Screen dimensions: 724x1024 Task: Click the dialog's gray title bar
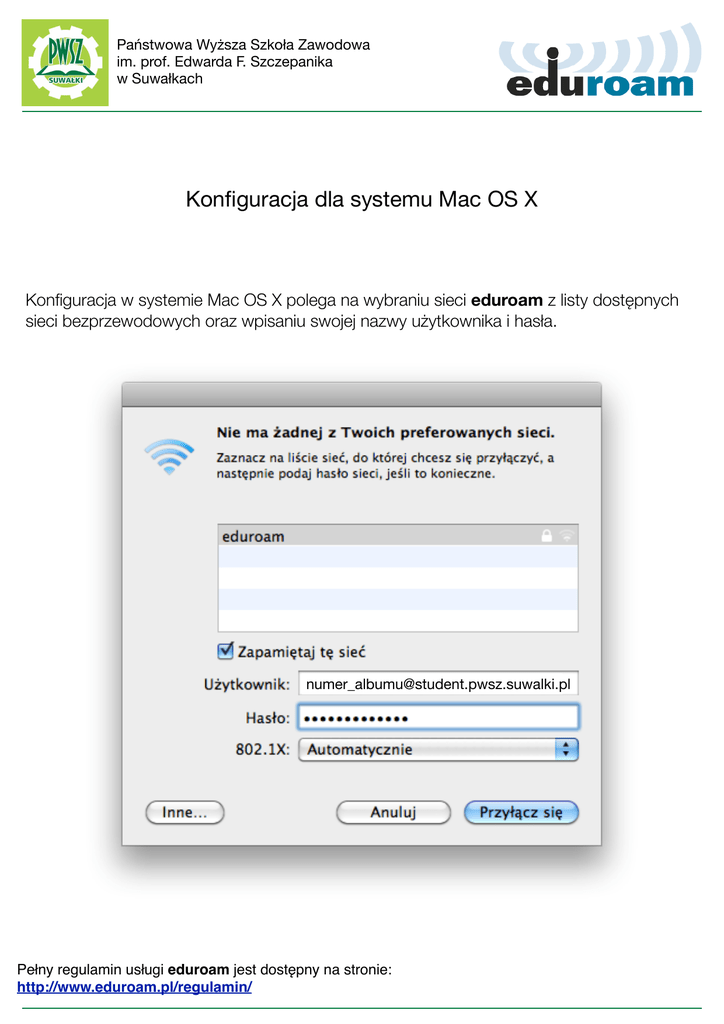(x=361, y=395)
